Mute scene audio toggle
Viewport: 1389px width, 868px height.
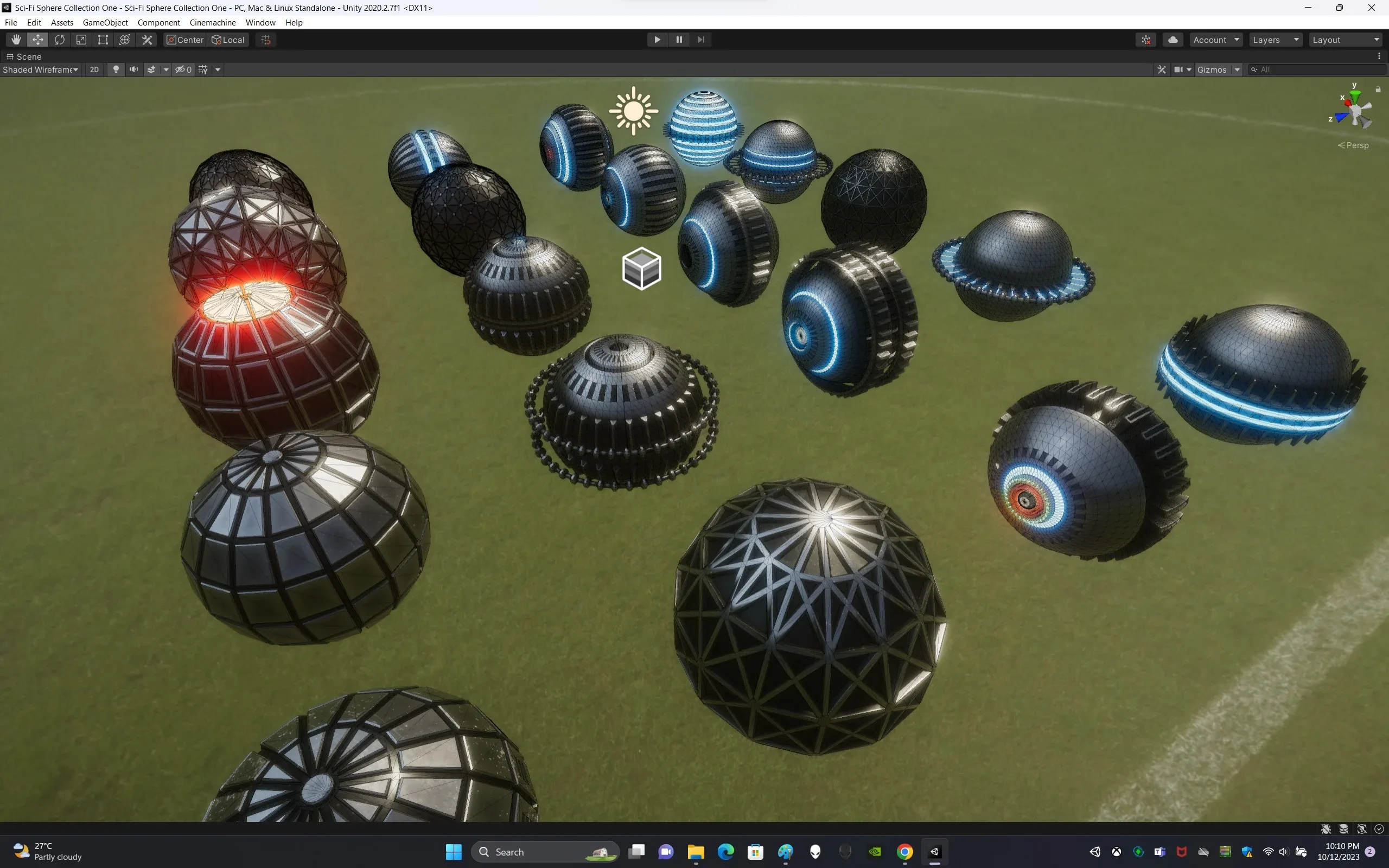tap(133, 69)
